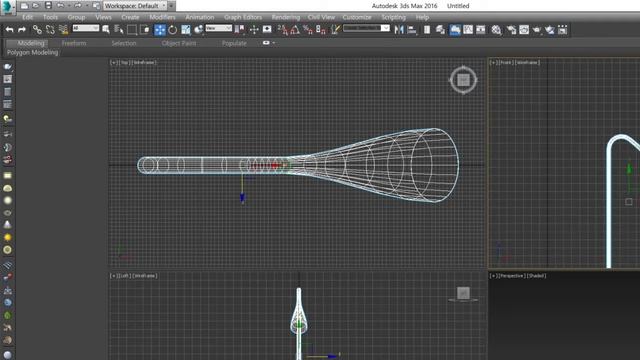Open the Modifiers menu
The width and height of the screenshot is (640, 360).
pyautogui.click(x=162, y=17)
